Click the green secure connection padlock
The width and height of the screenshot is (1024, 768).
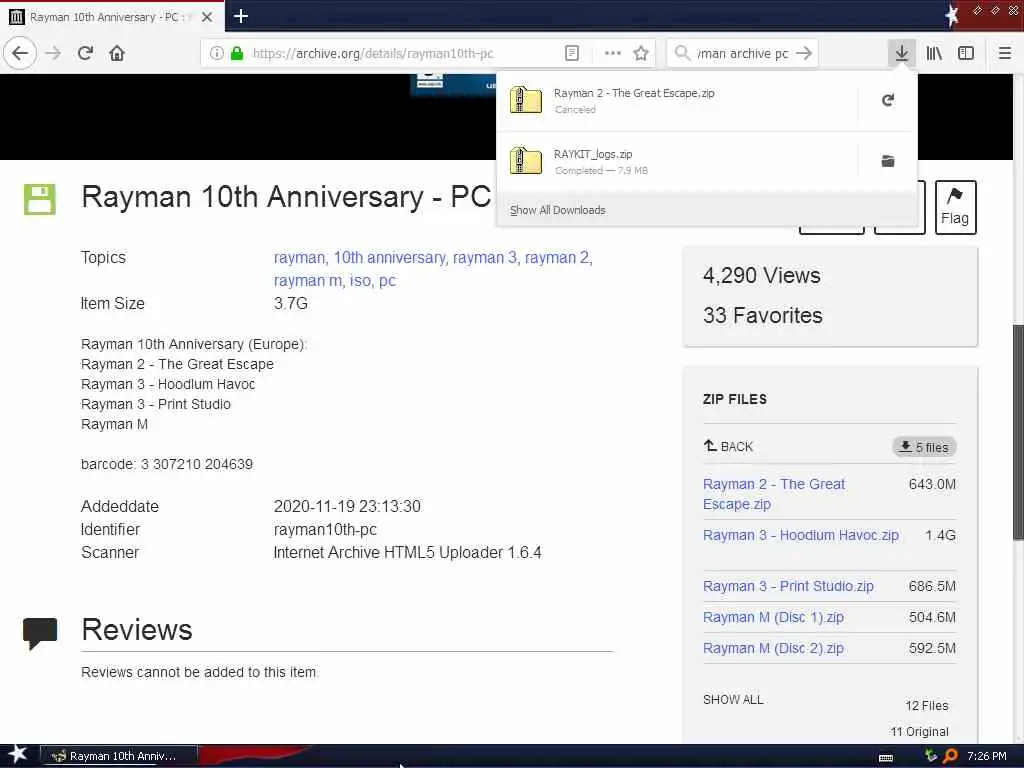point(237,53)
